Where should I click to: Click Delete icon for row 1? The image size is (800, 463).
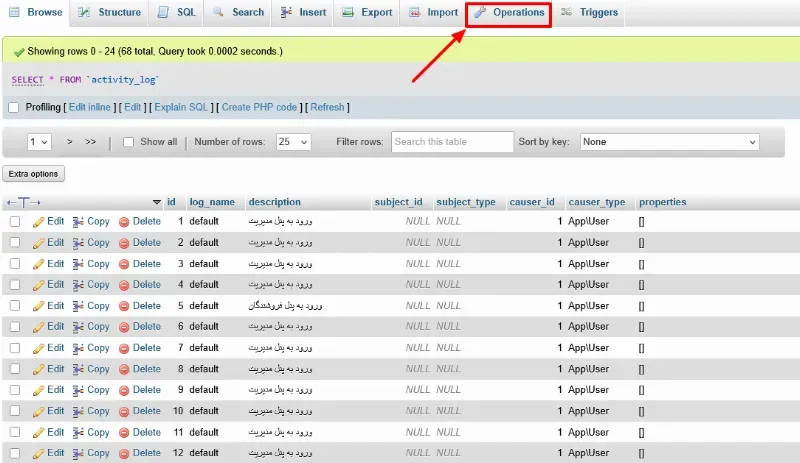[124, 222]
